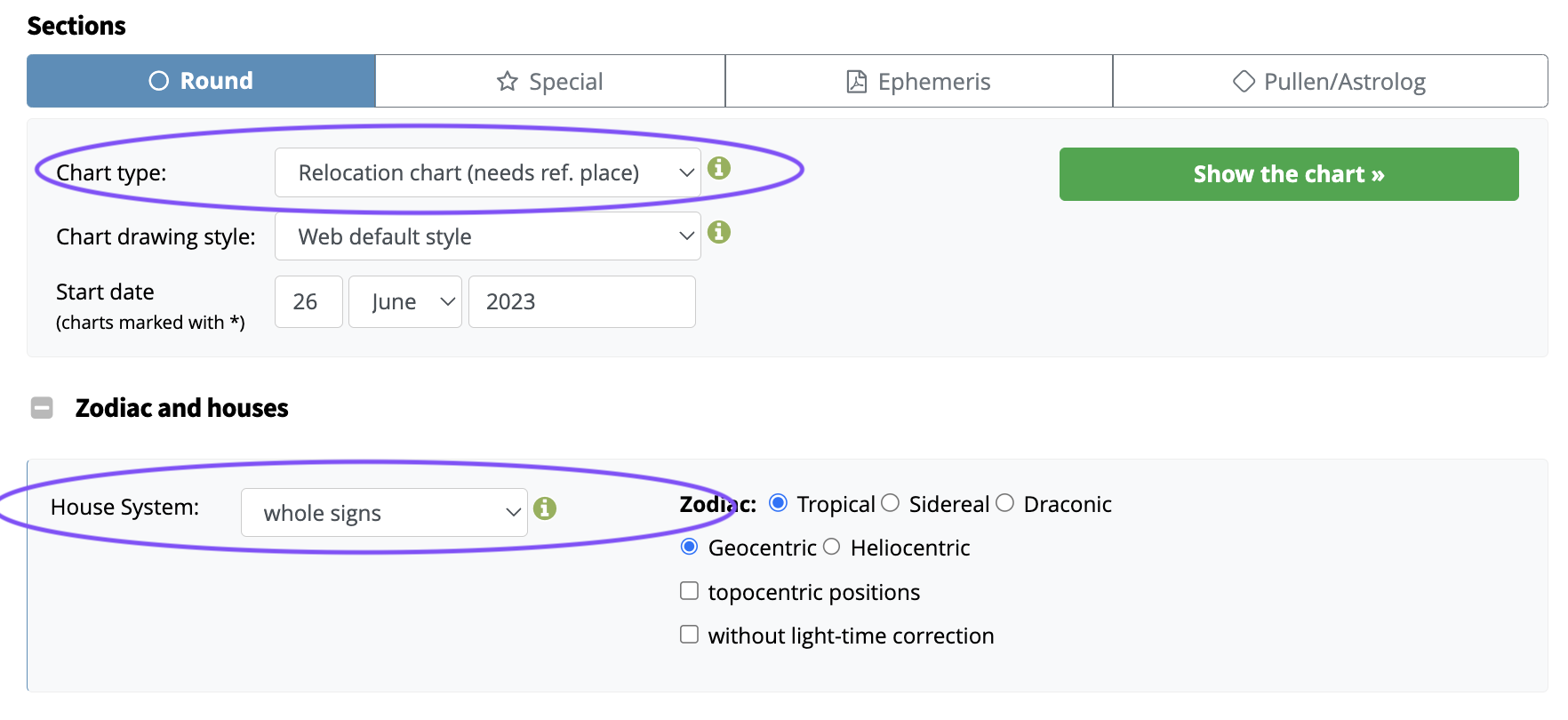
Task: Select the Sidereal zodiac option
Action: pyautogui.click(x=891, y=504)
